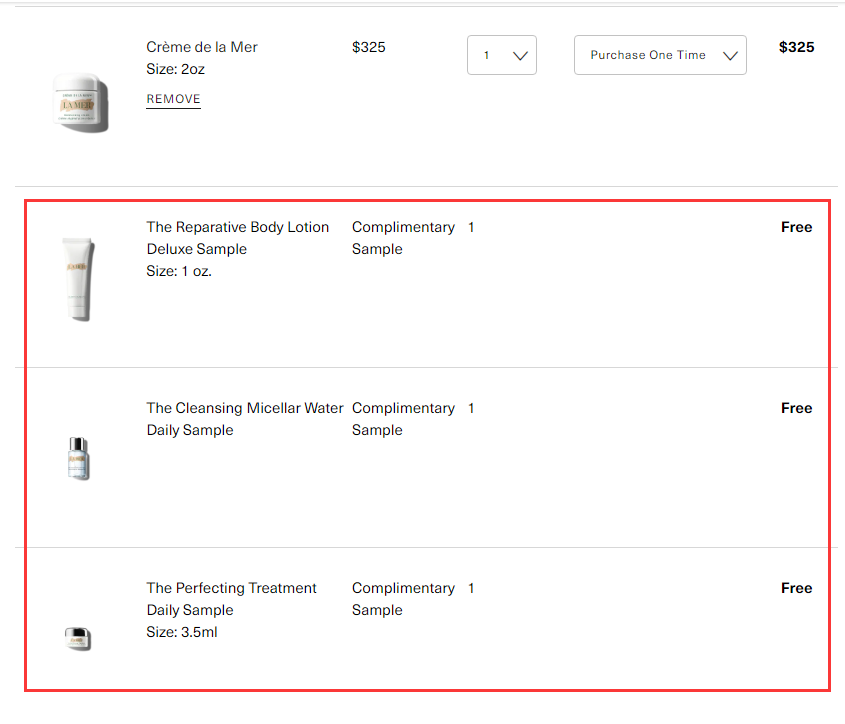
Task: Expand the Purchase One Time dropdown
Action: 660,55
